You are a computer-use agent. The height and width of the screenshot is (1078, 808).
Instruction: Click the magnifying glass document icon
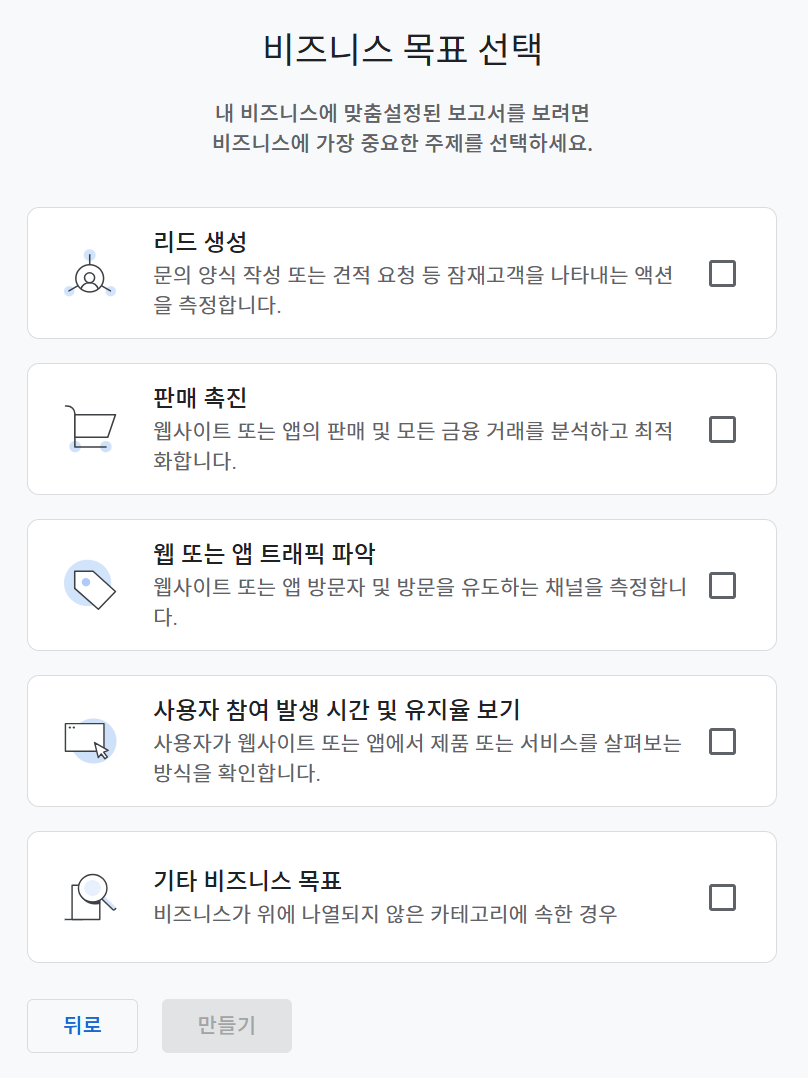point(90,897)
